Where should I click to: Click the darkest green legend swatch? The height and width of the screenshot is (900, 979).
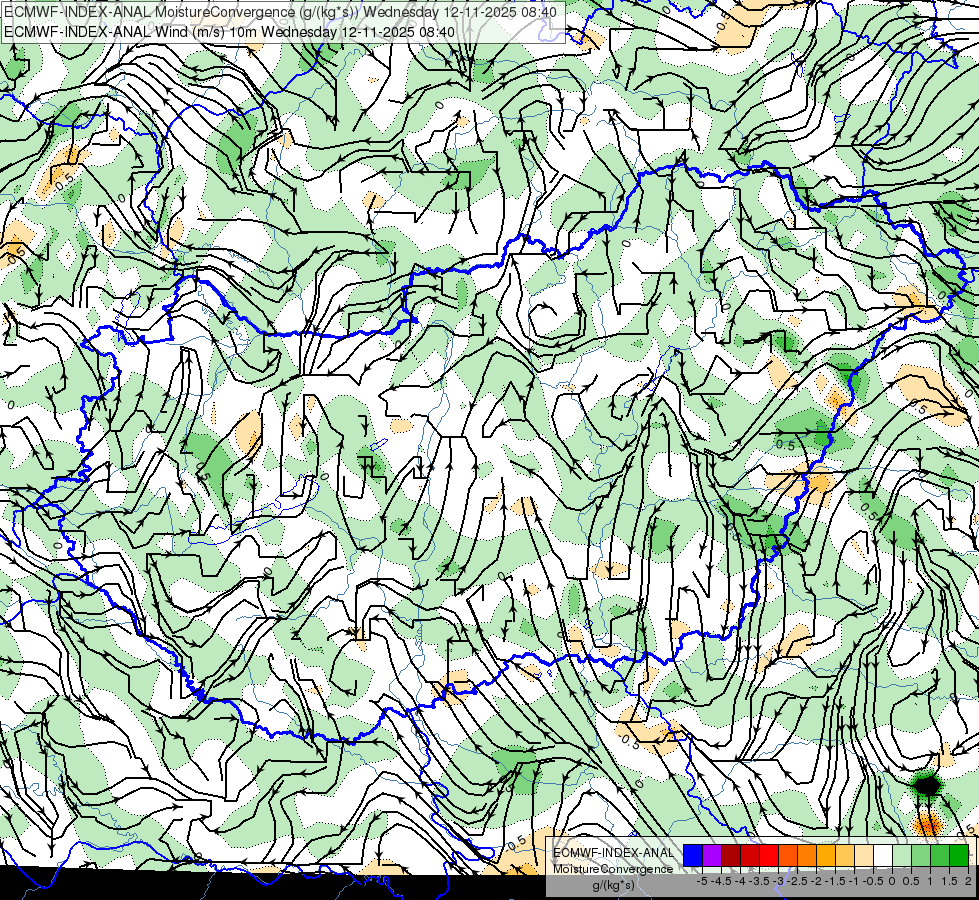pos(959,855)
